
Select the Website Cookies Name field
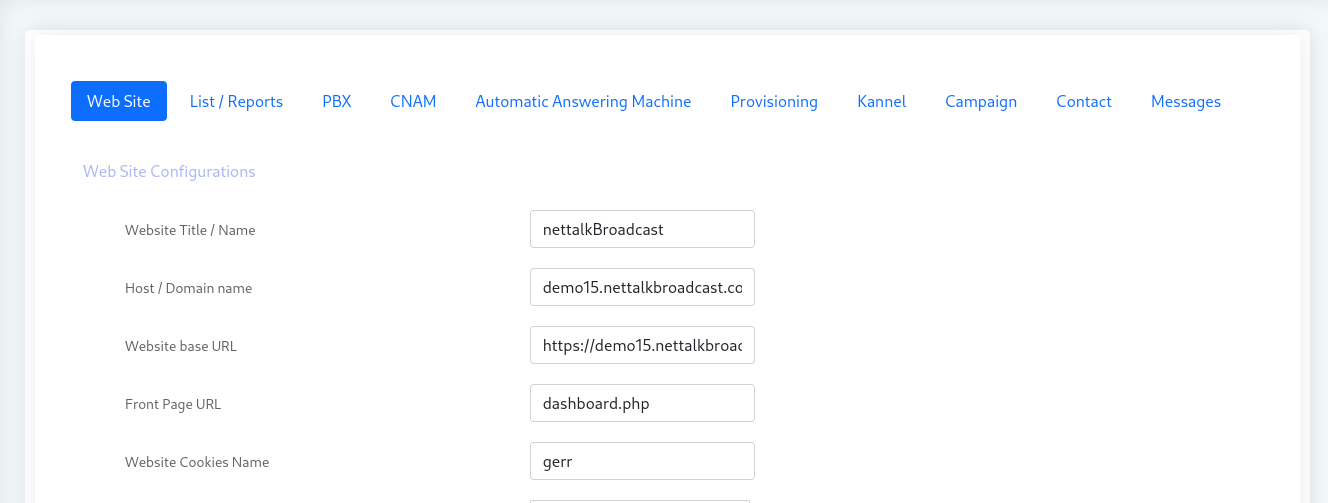pos(642,461)
